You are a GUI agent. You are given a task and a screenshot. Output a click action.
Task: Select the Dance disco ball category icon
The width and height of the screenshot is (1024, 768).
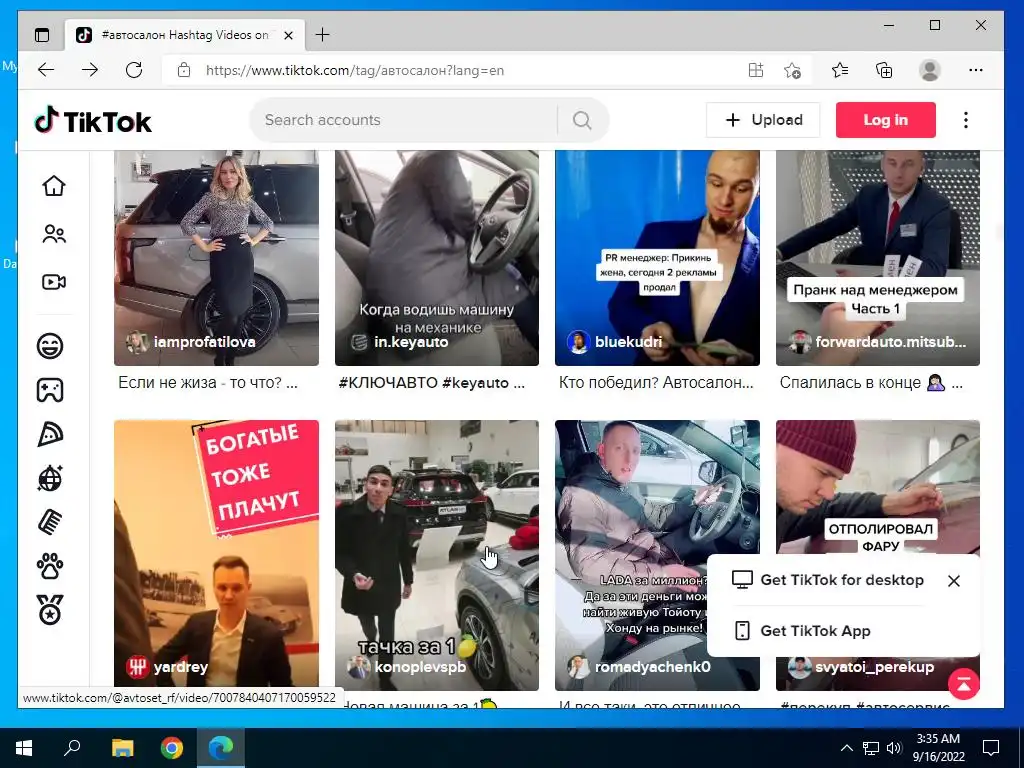[50, 478]
